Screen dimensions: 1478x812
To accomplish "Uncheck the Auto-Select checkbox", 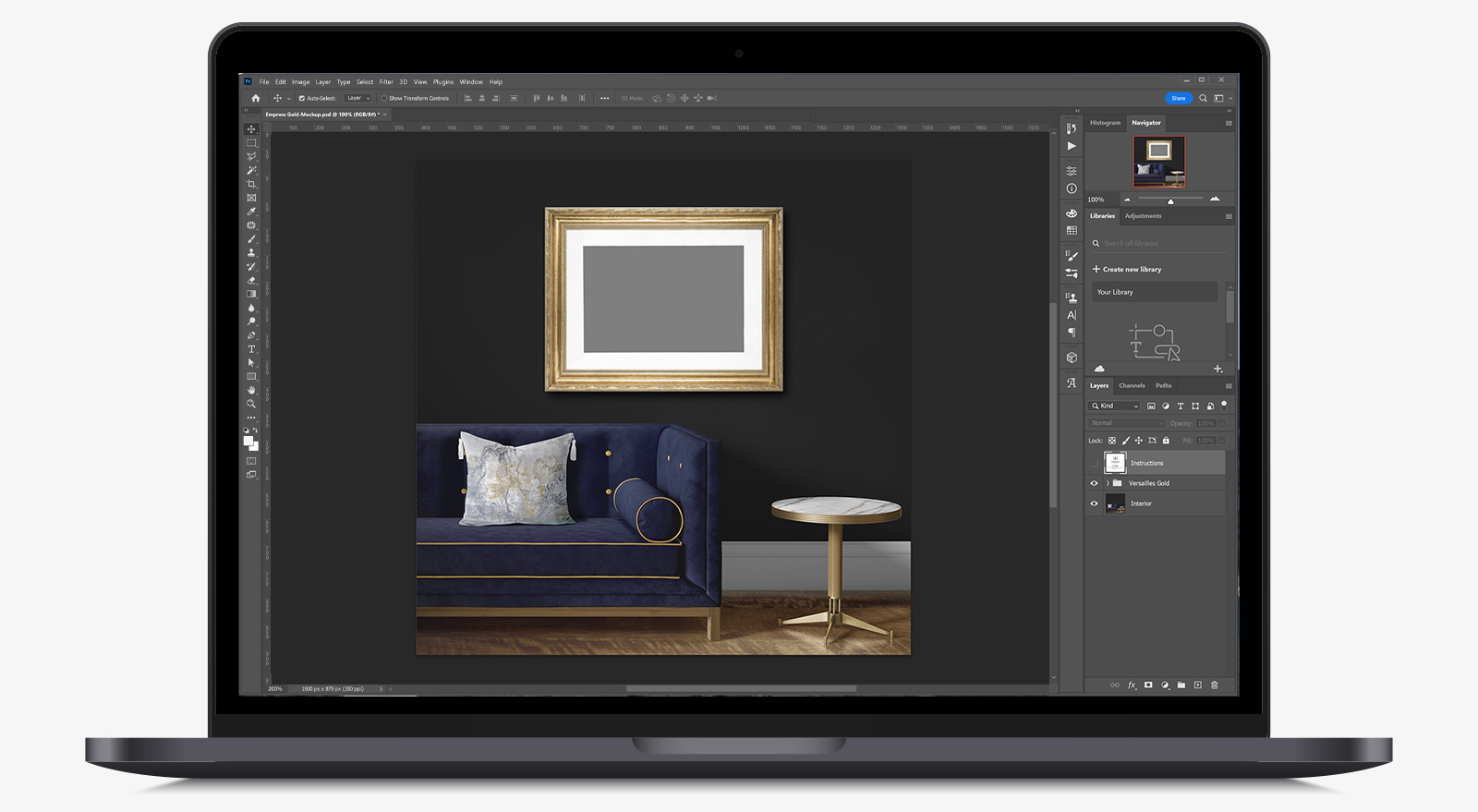I will (302, 98).
